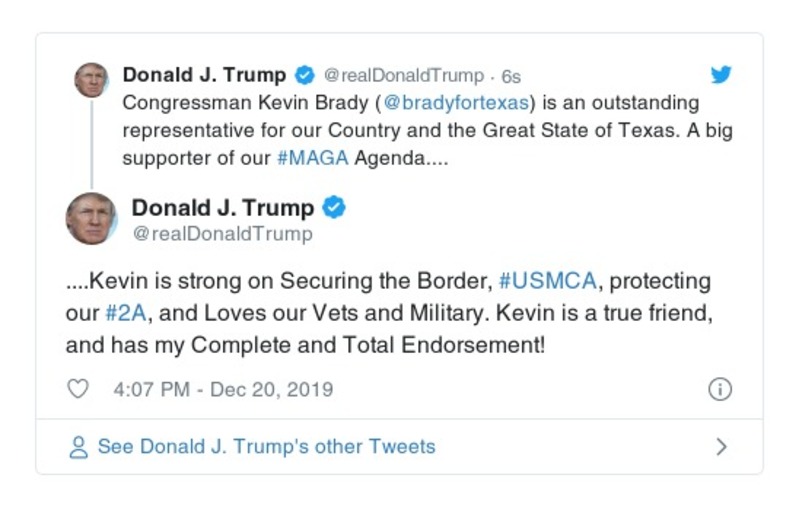Open @realDonaldTrump handle under the large name

point(222,234)
